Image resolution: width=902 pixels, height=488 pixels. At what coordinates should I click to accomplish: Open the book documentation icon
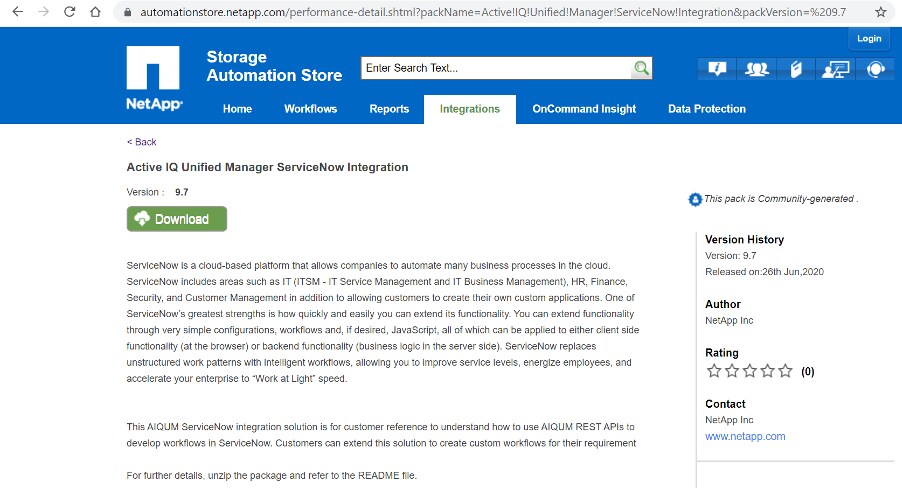[x=796, y=69]
